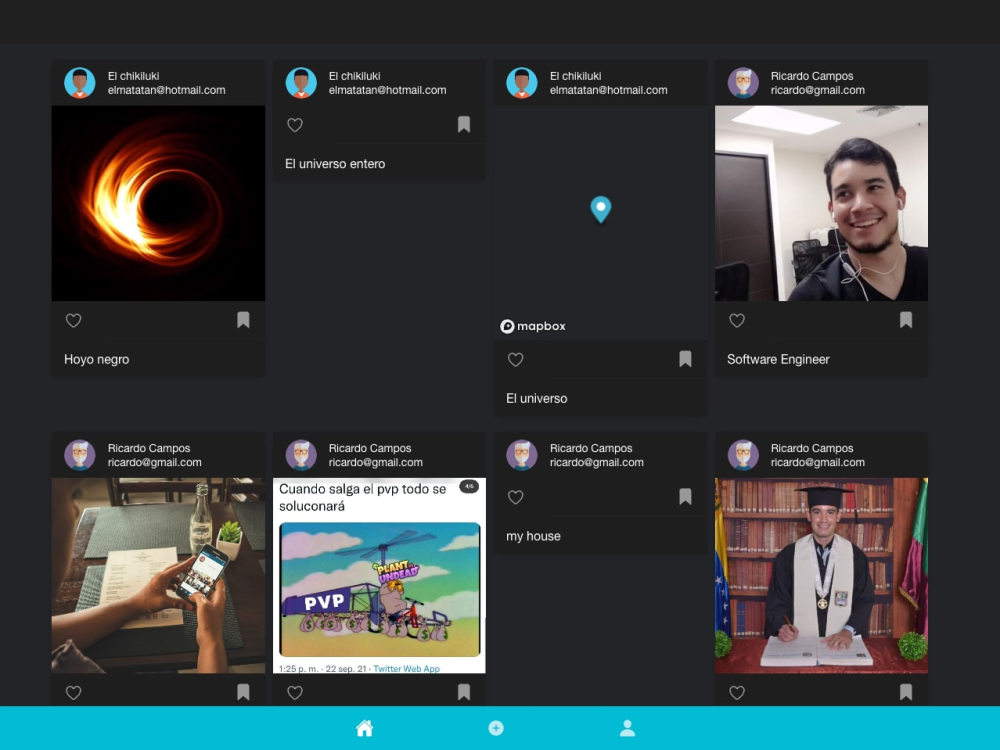
Task: Open the black hole image
Action: coord(158,203)
